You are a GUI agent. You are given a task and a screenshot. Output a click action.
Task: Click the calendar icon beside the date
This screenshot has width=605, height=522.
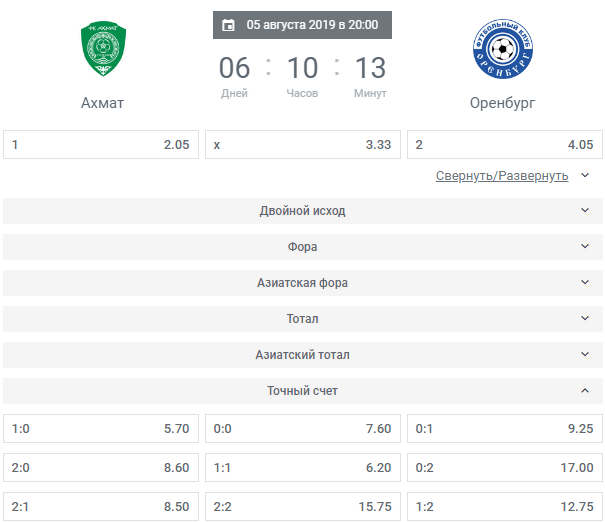pyautogui.click(x=228, y=25)
